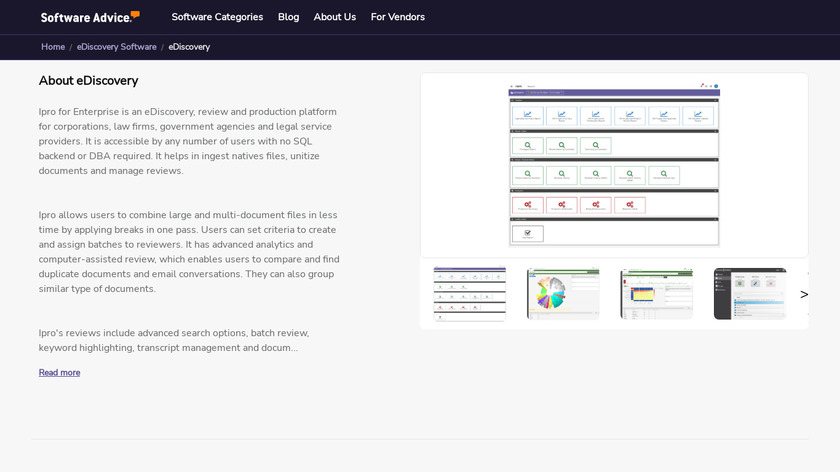
Task: Select the third thumbnail with the yellow chart
Action: (656, 294)
